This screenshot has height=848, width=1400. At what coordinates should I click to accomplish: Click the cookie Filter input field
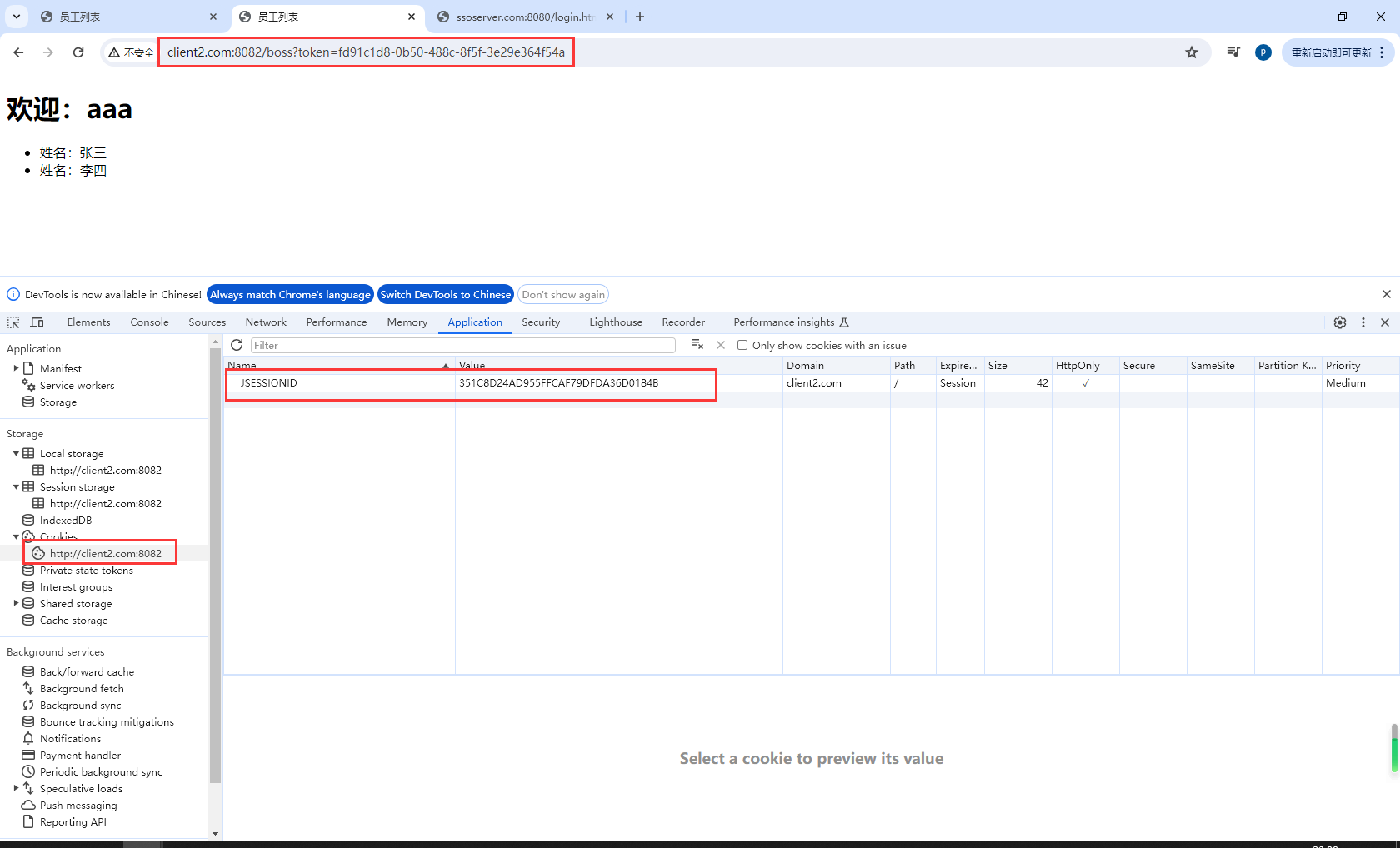tap(462, 345)
